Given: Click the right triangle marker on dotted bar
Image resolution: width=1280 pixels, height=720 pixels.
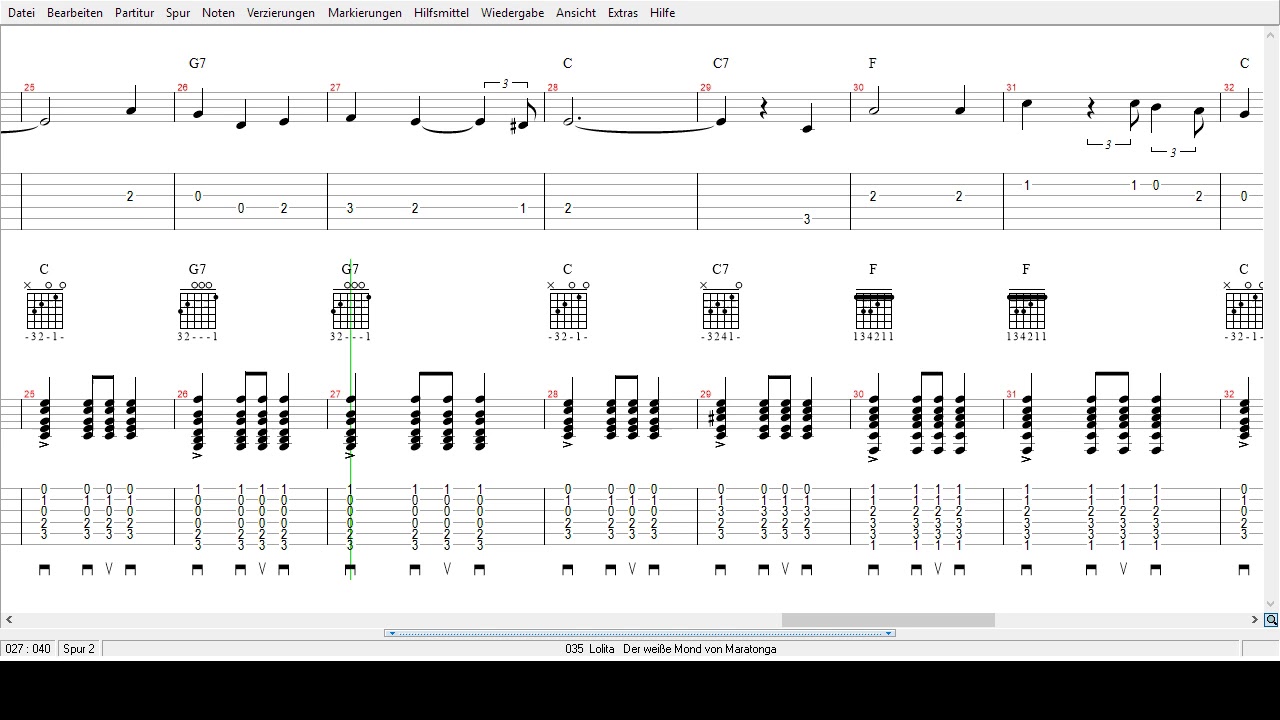Looking at the screenshot, I should pos(888,633).
